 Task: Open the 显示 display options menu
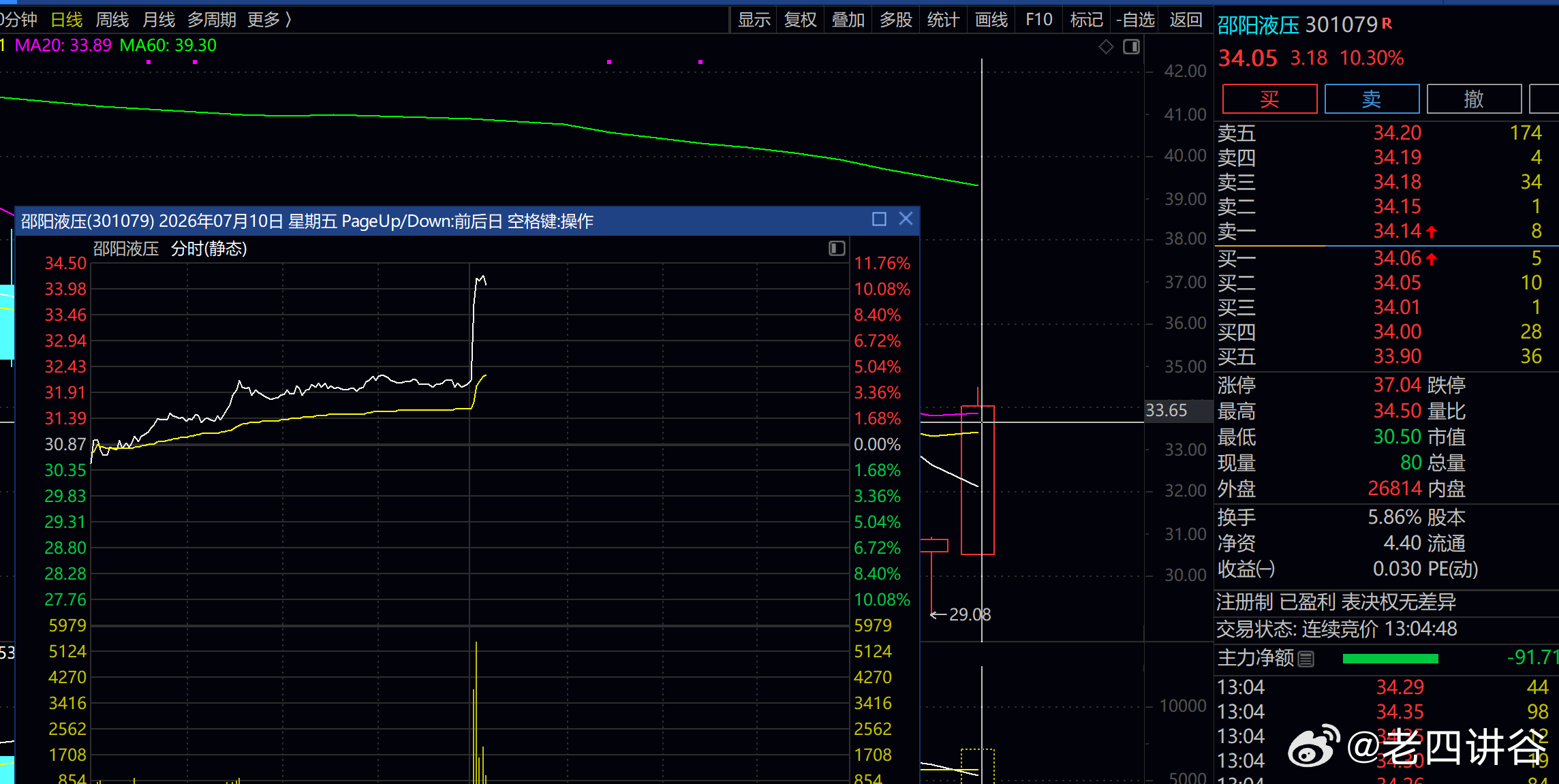click(x=754, y=20)
